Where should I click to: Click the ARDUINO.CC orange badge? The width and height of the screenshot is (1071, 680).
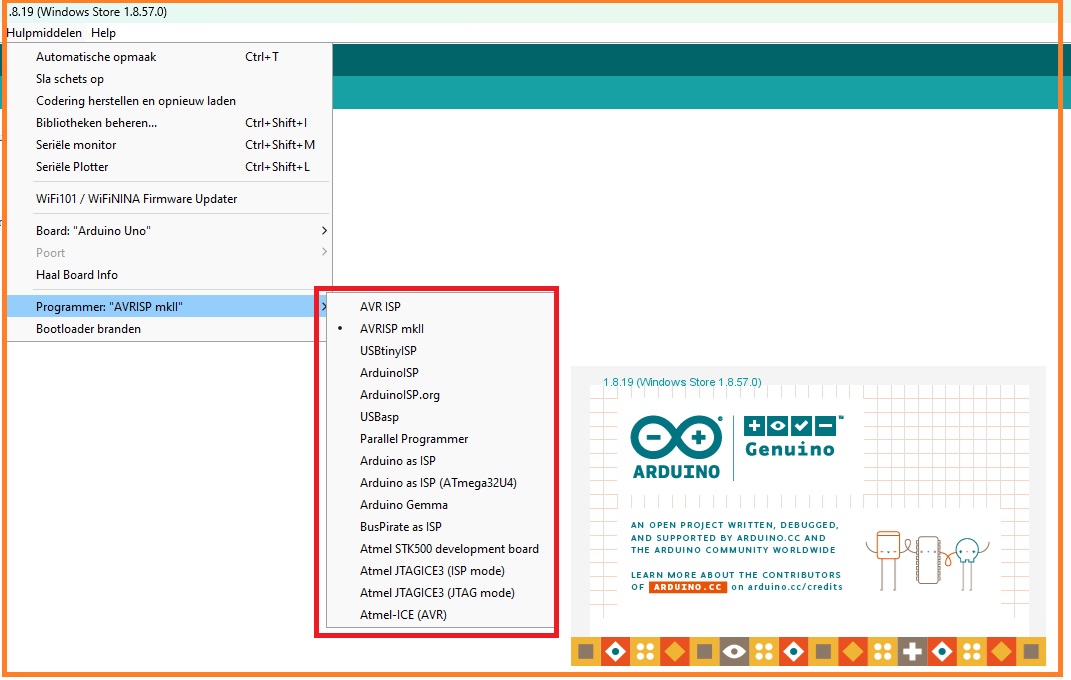687,587
